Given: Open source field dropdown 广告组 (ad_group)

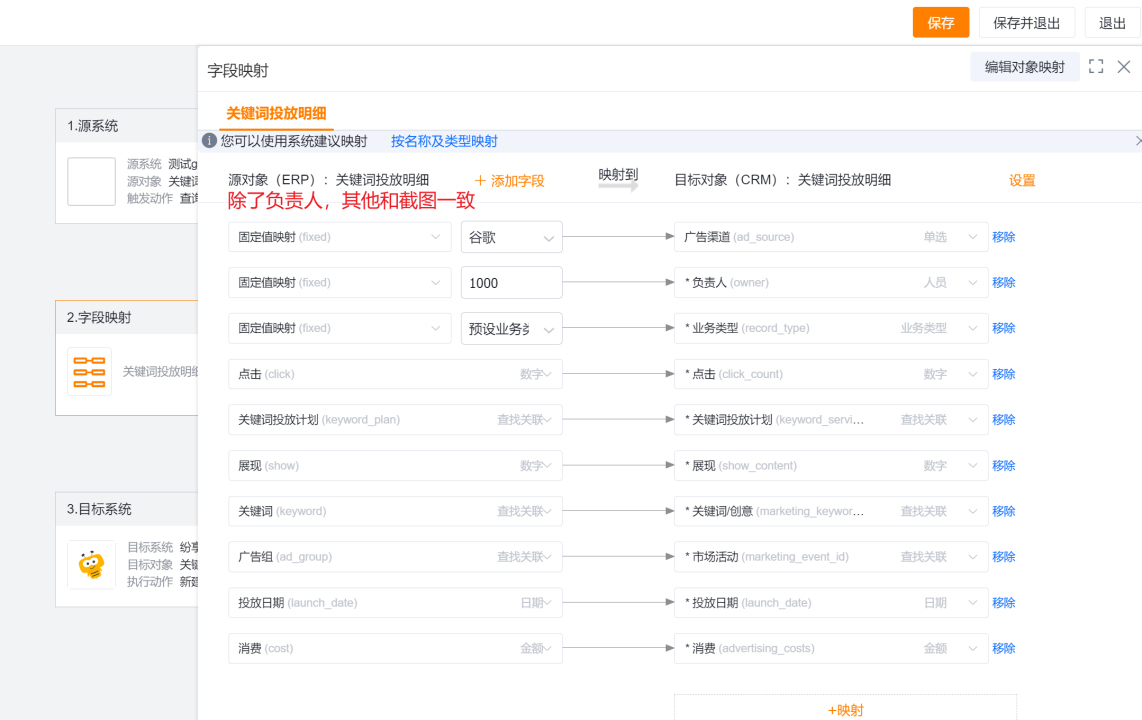Looking at the screenshot, I should tap(395, 557).
